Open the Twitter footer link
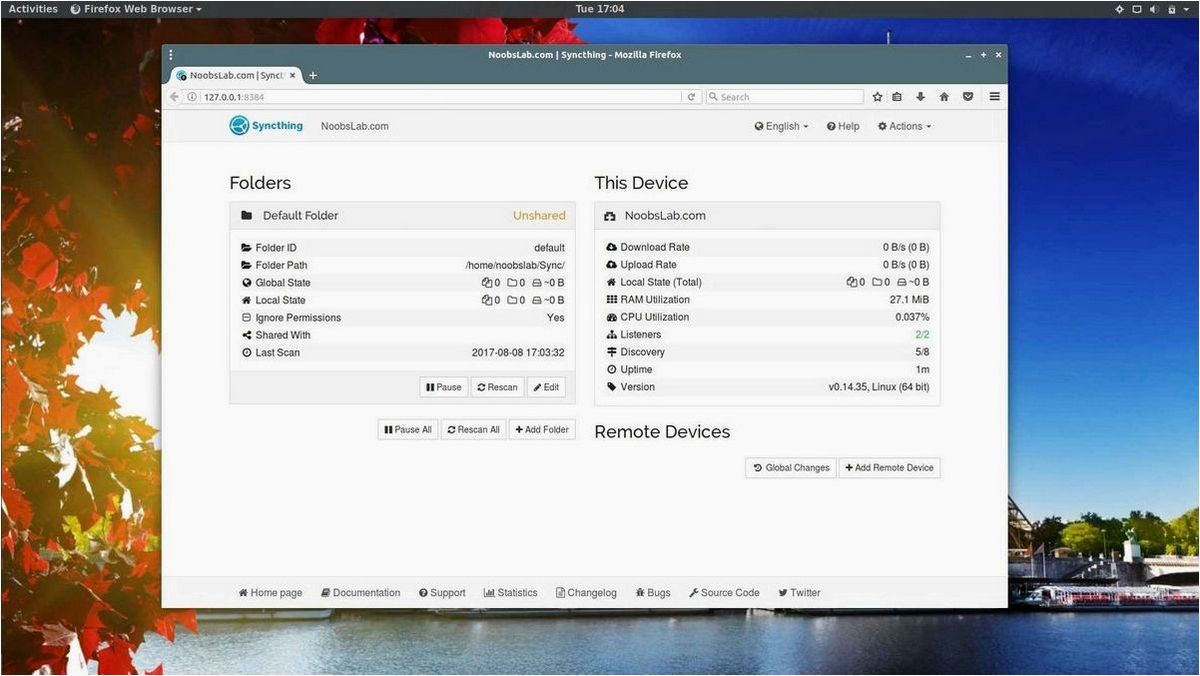1200x676 pixels. 799,593
